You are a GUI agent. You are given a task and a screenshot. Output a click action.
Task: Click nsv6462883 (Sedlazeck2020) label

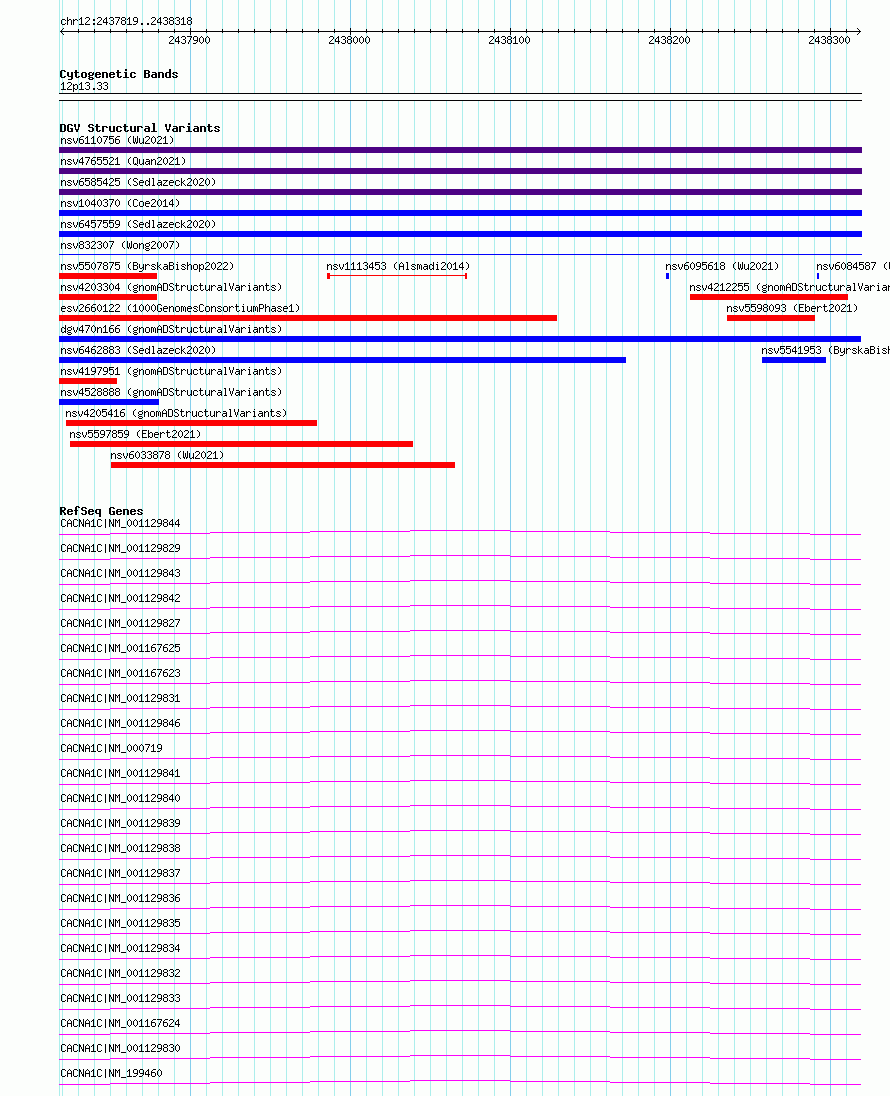[138, 350]
